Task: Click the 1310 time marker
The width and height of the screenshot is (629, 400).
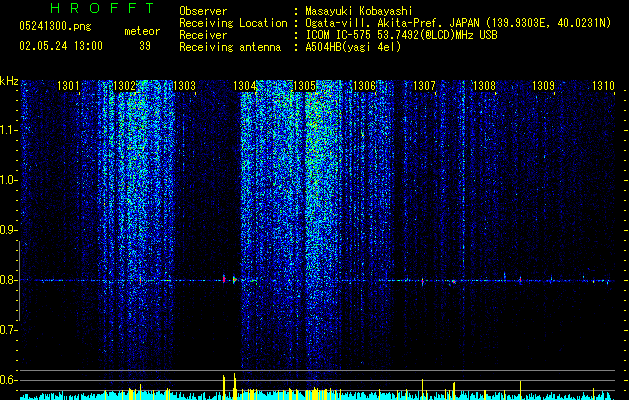Action: (x=603, y=86)
